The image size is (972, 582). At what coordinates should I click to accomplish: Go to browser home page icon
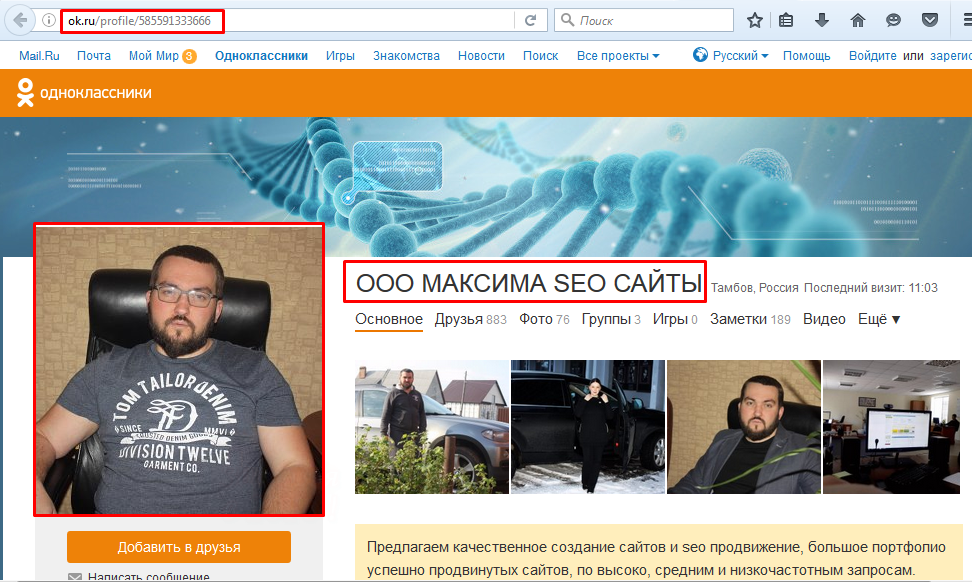tap(858, 20)
